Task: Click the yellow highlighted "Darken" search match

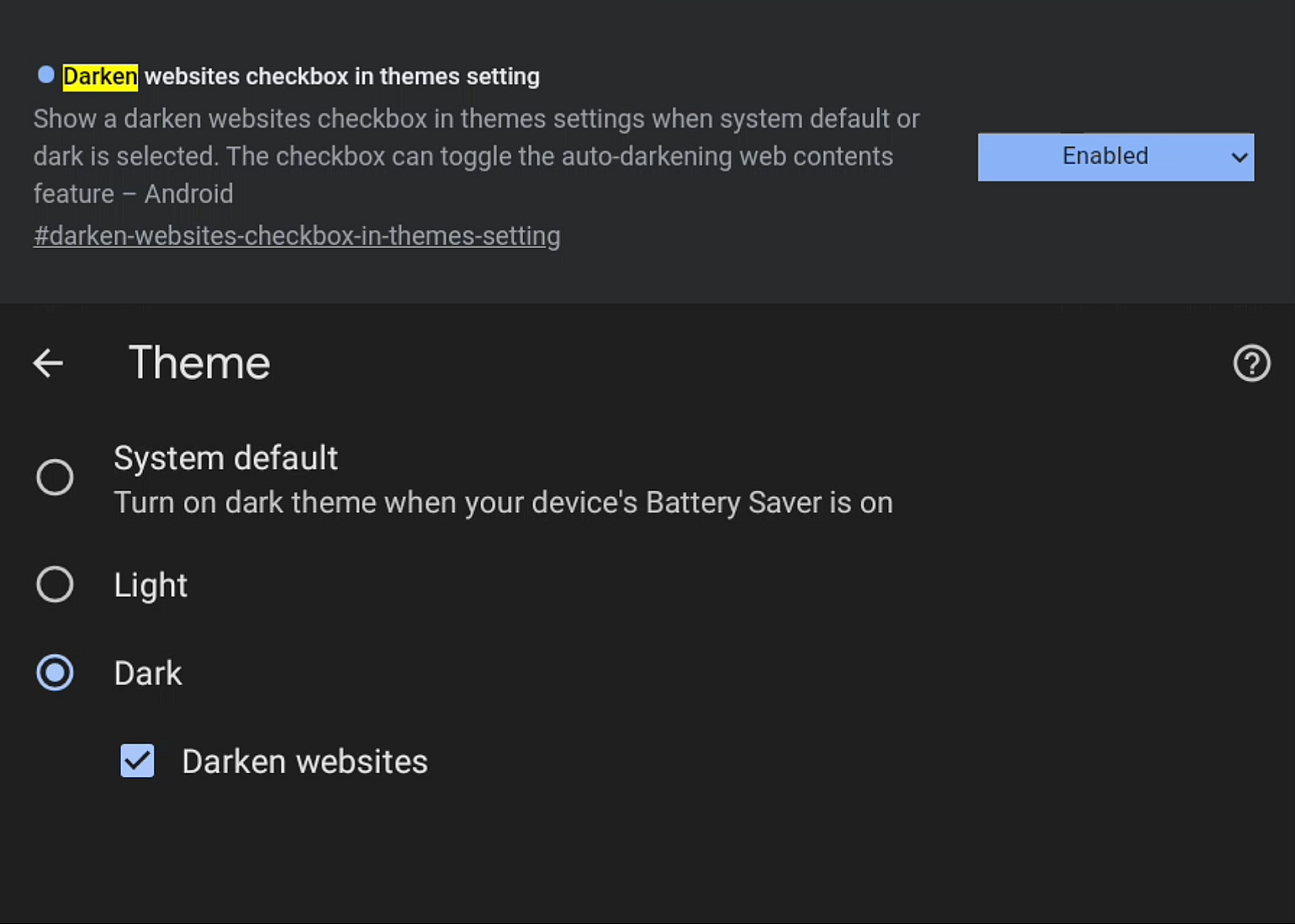Action: 100,77
